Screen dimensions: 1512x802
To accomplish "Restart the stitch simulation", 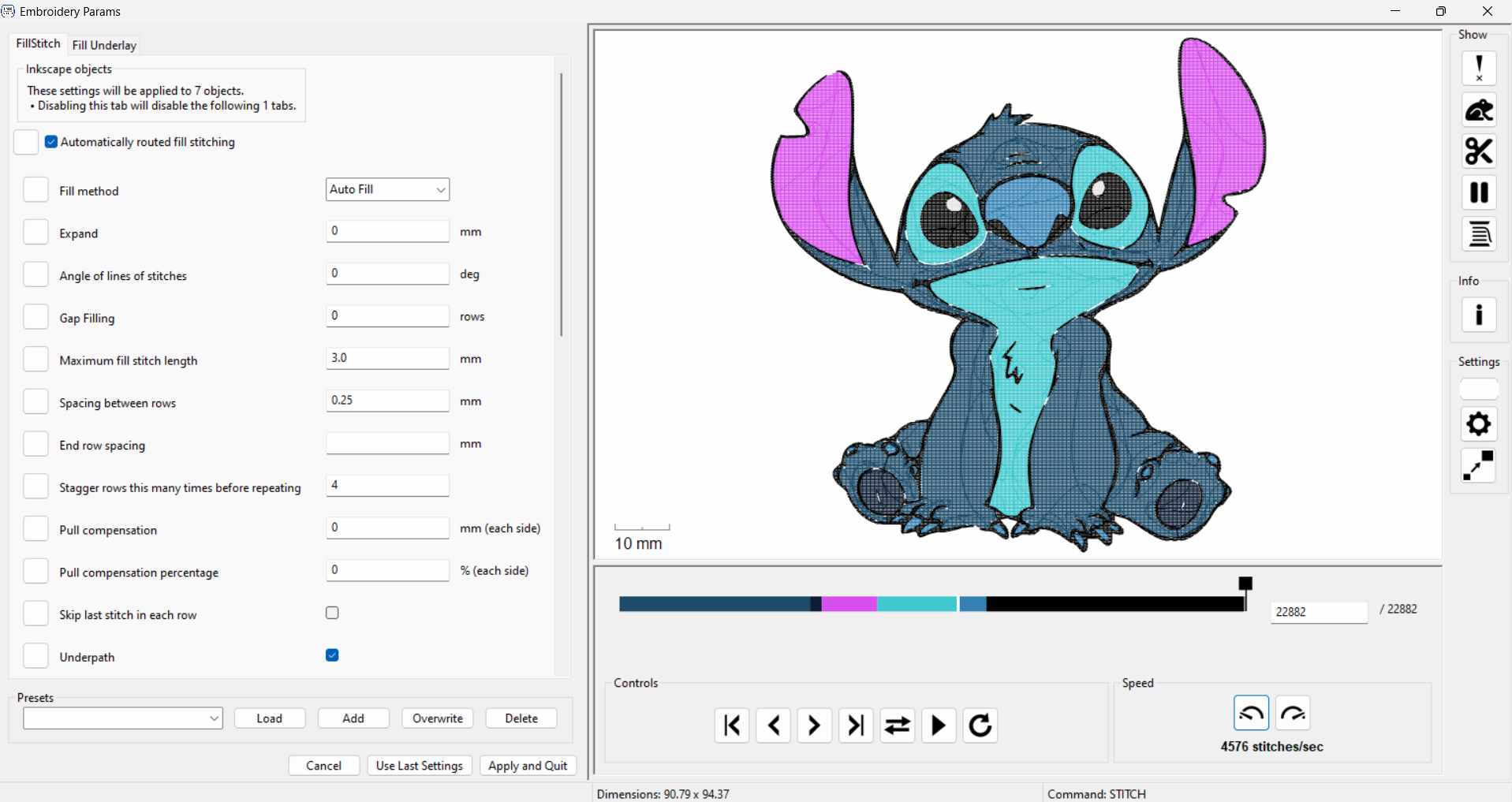I will tap(980, 726).
